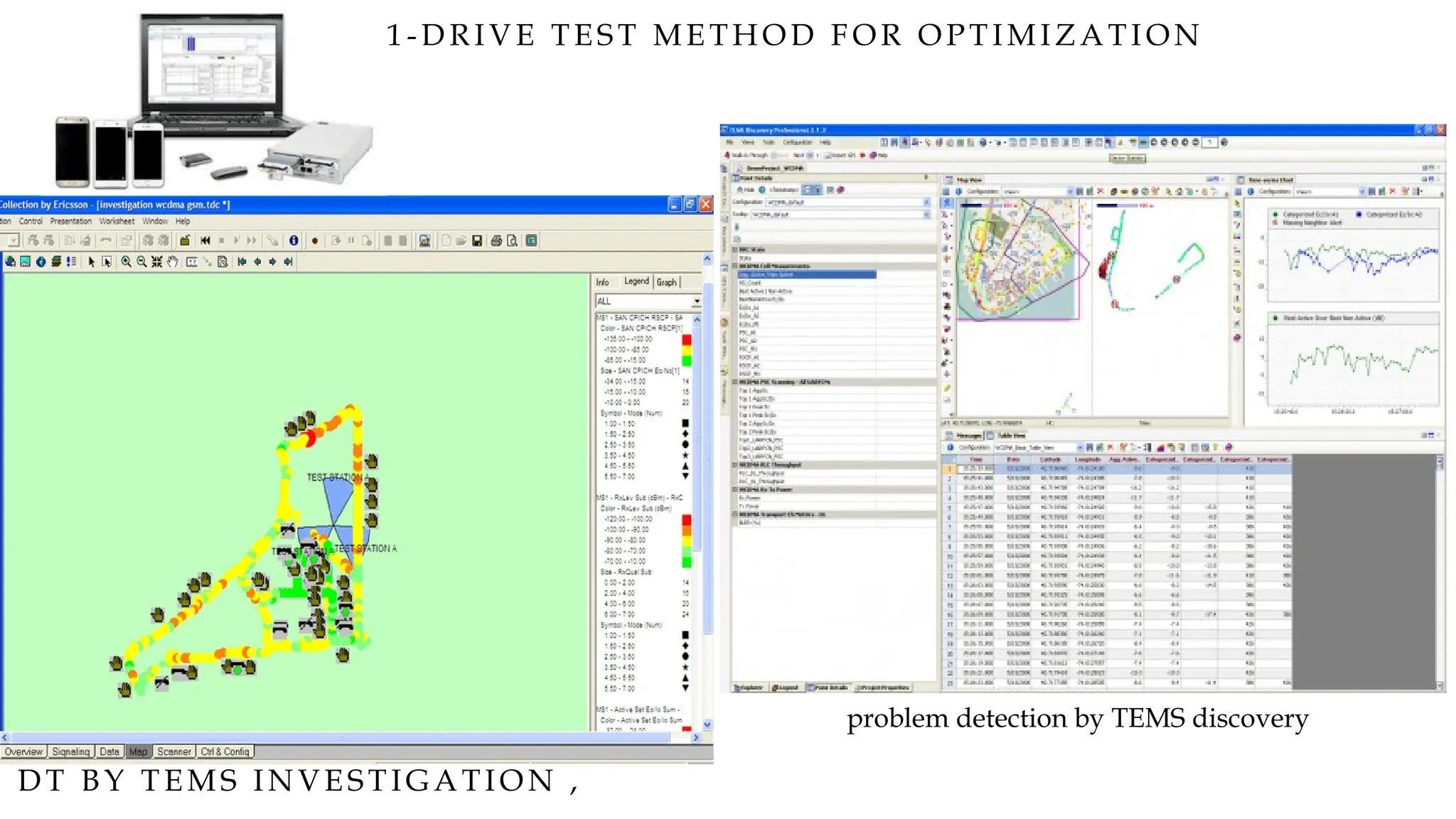Open the Scanner worksheet tab
The height and width of the screenshot is (819, 1456).
coord(174,751)
